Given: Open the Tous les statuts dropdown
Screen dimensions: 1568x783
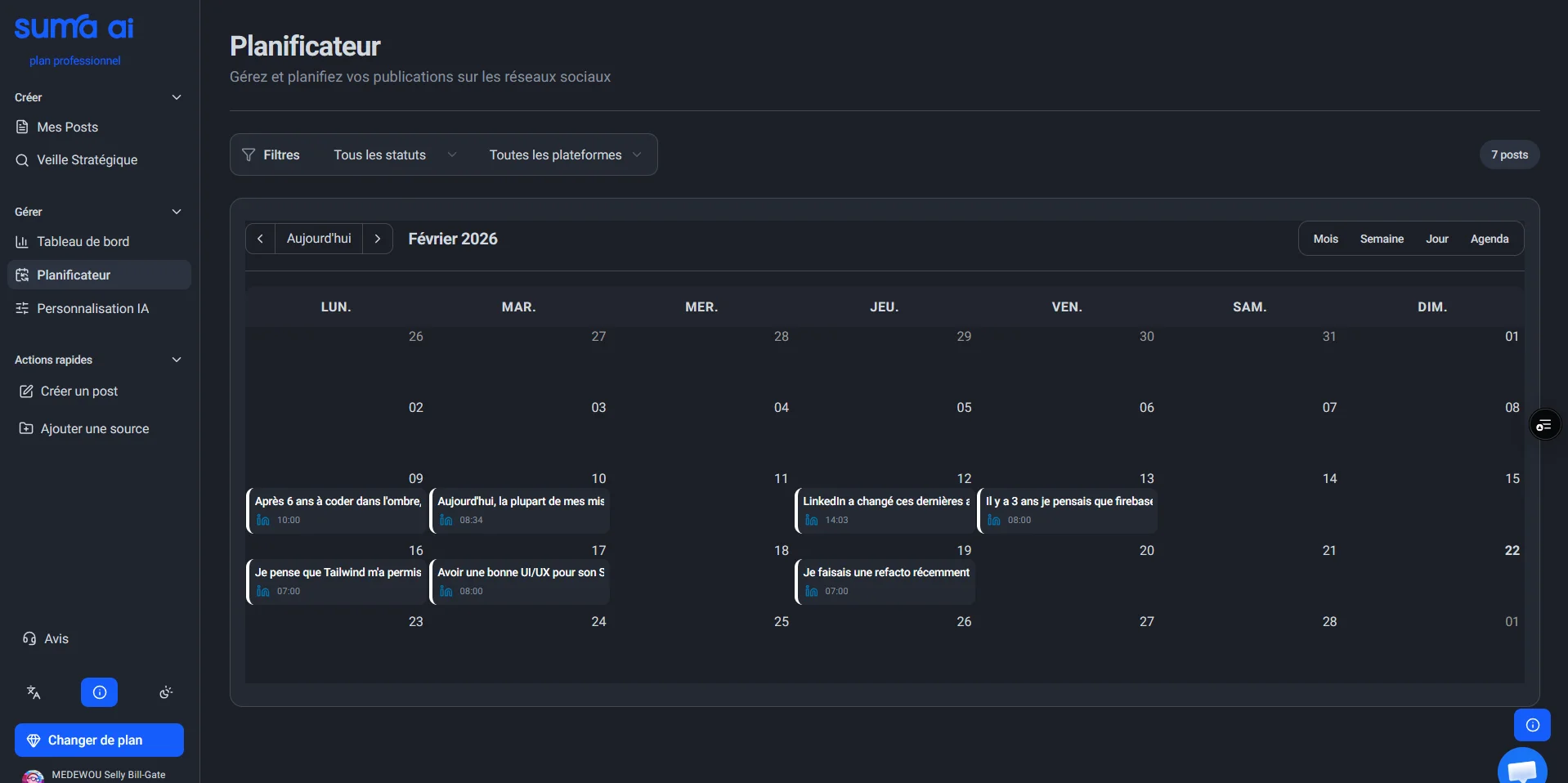Looking at the screenshot, I should coord(394,154).
